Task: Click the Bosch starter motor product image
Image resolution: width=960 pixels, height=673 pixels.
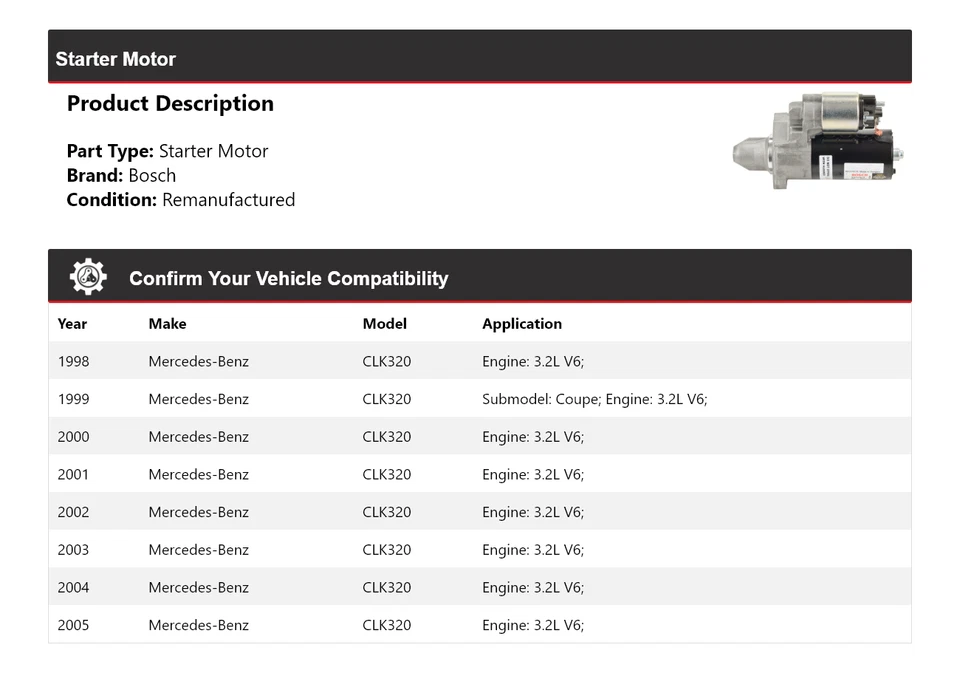Action: [x=819, y=142]
